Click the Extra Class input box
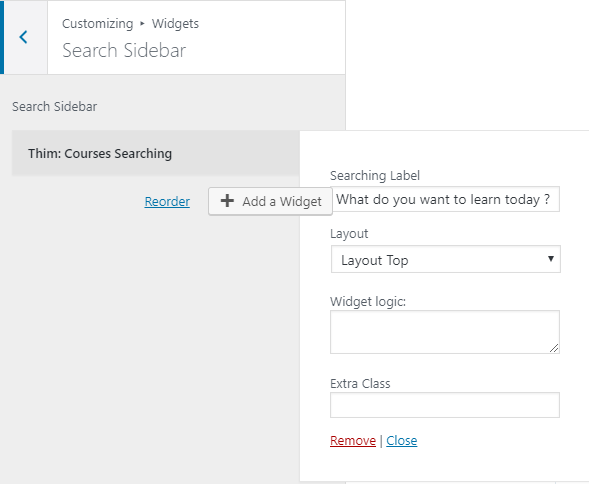The width and height of the screenshot is (589, 484). pyautogui.click(x=445, y=405)
